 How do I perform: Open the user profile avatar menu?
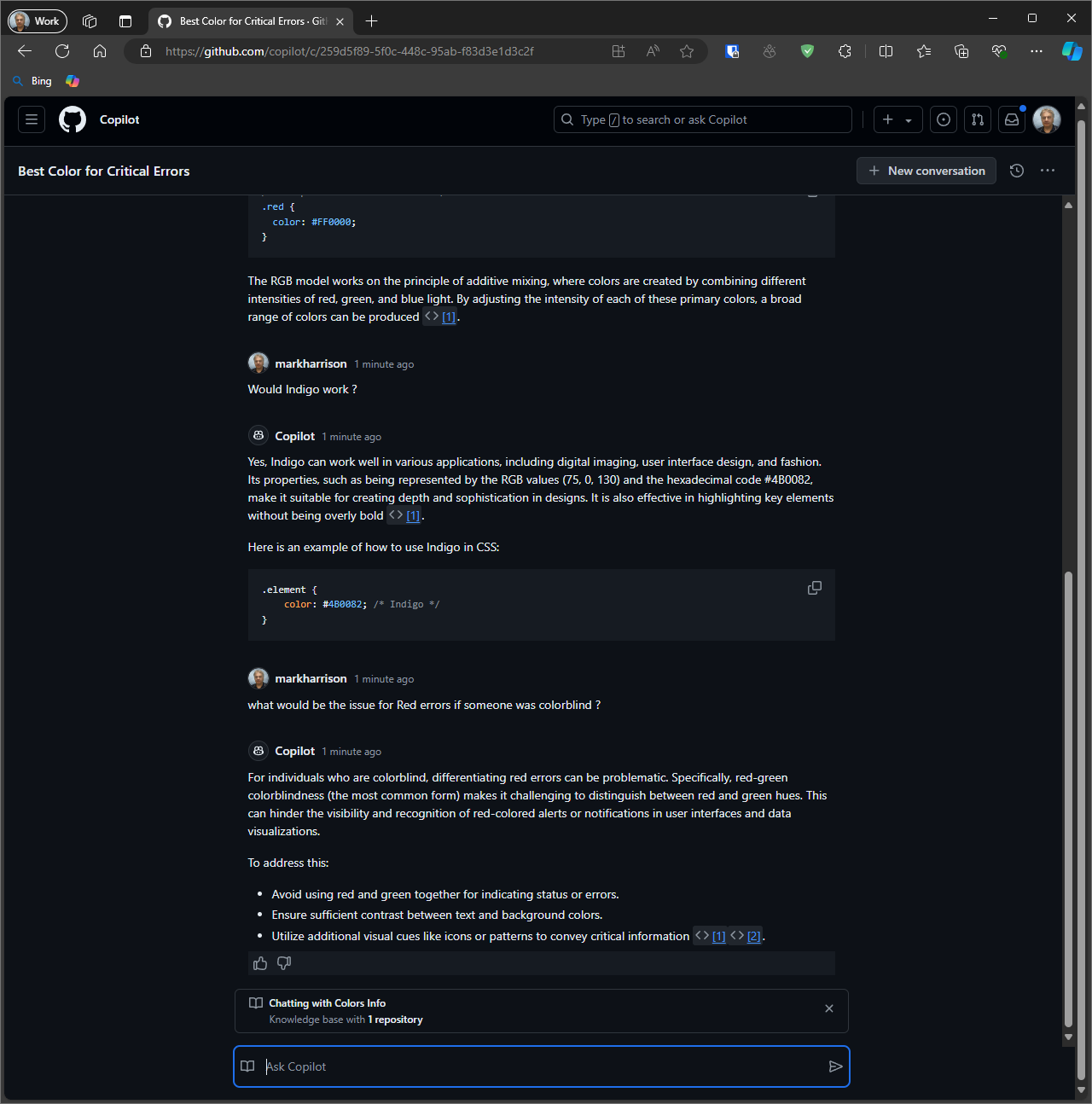tap(1047, 119)
